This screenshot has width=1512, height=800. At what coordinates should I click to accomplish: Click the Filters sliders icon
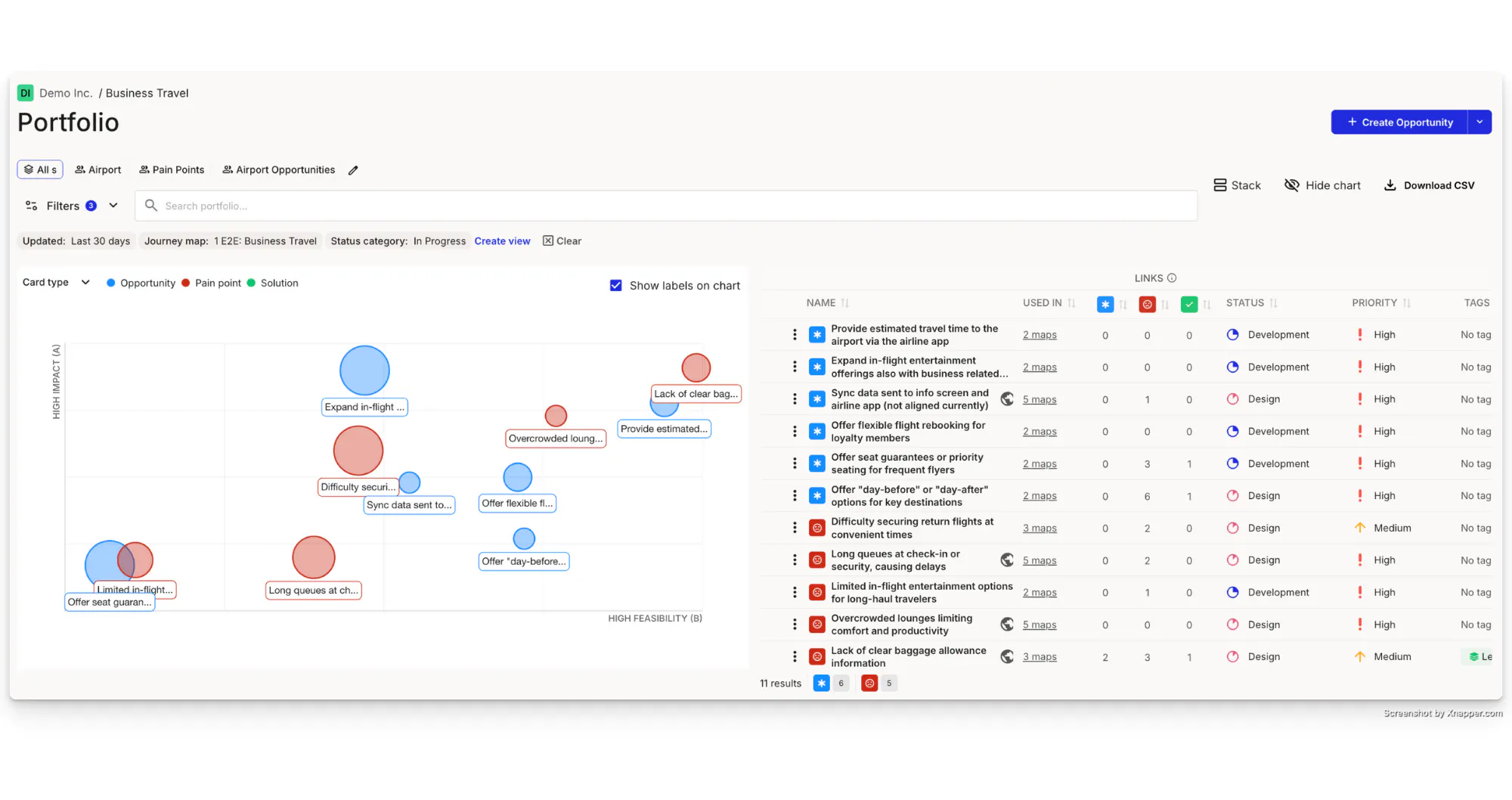click(x=32, y=206)
